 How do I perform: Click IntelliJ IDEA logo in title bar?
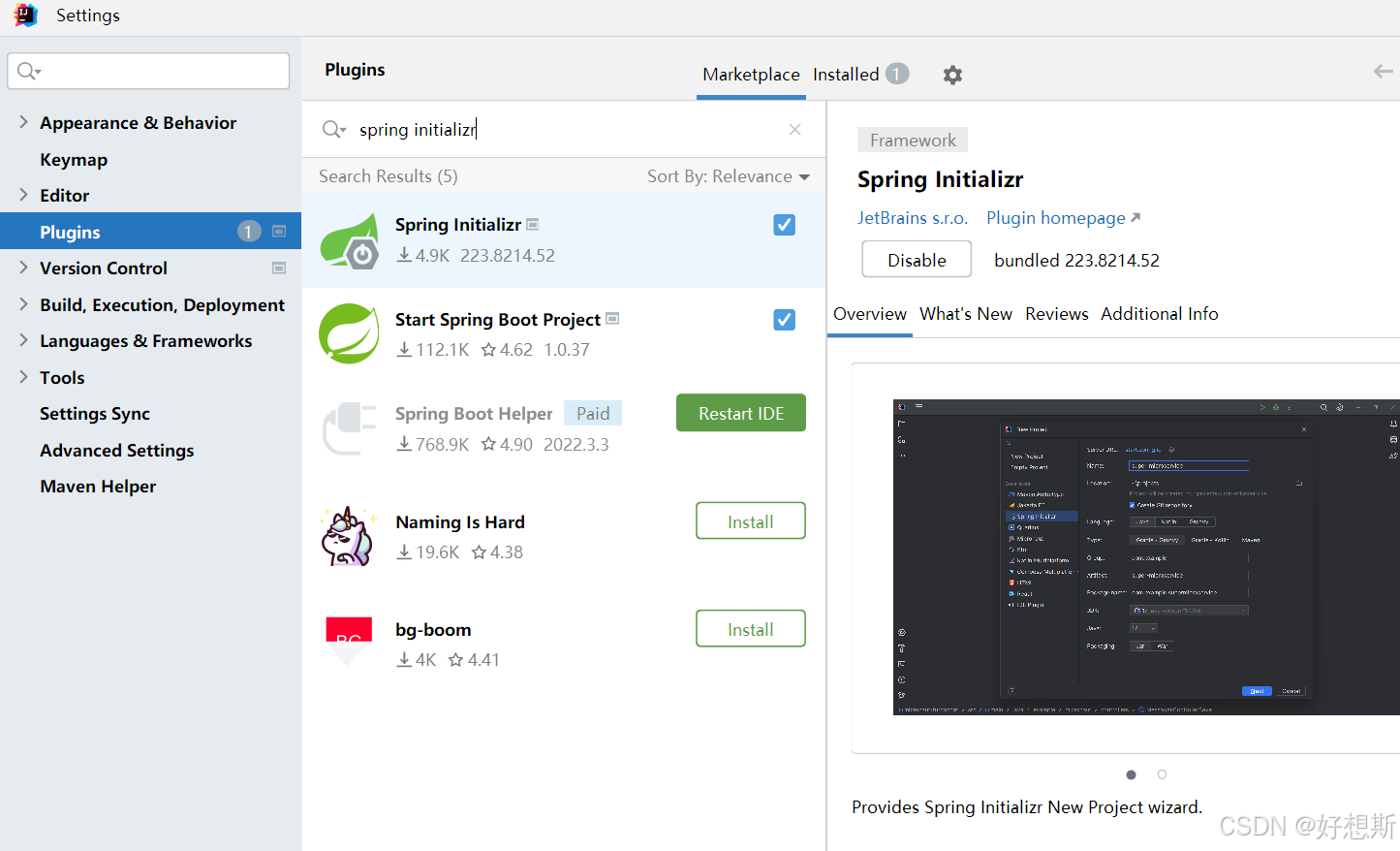pyautogui.click(x=26, y=16)
